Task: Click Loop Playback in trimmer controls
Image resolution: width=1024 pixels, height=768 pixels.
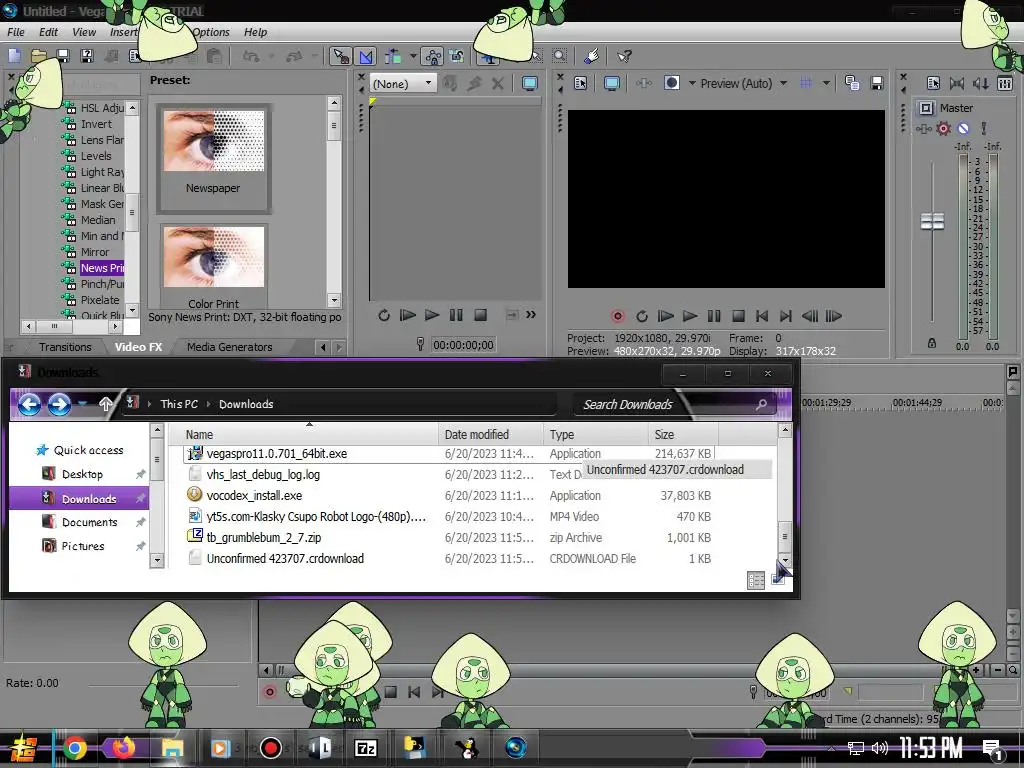Action: pyautogui.click(x=383, y=315)
